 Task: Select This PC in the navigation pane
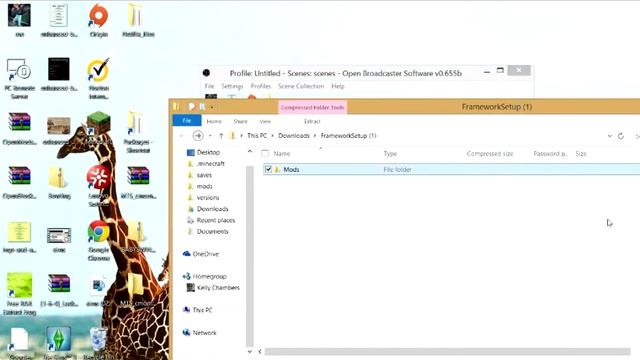coord(198,310)
